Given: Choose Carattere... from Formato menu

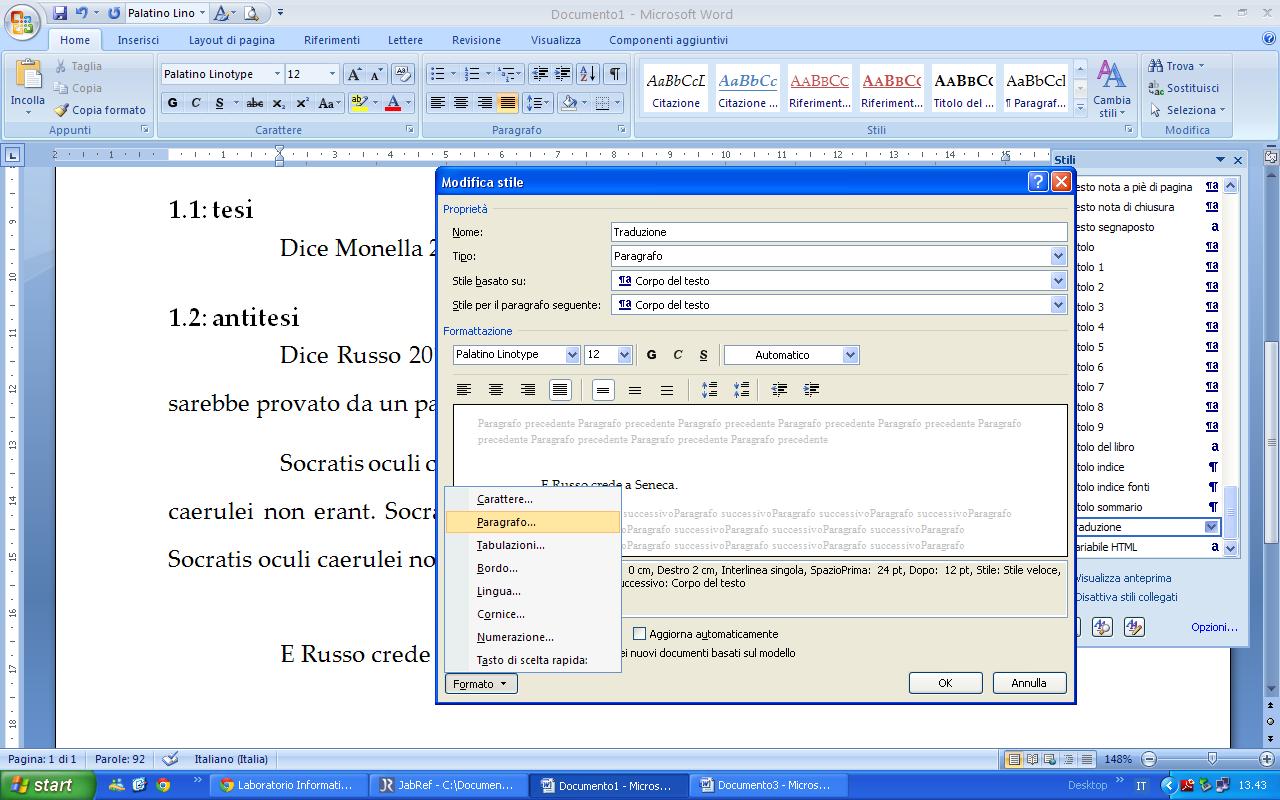Looking at the screenshot, I should [533, 499].
